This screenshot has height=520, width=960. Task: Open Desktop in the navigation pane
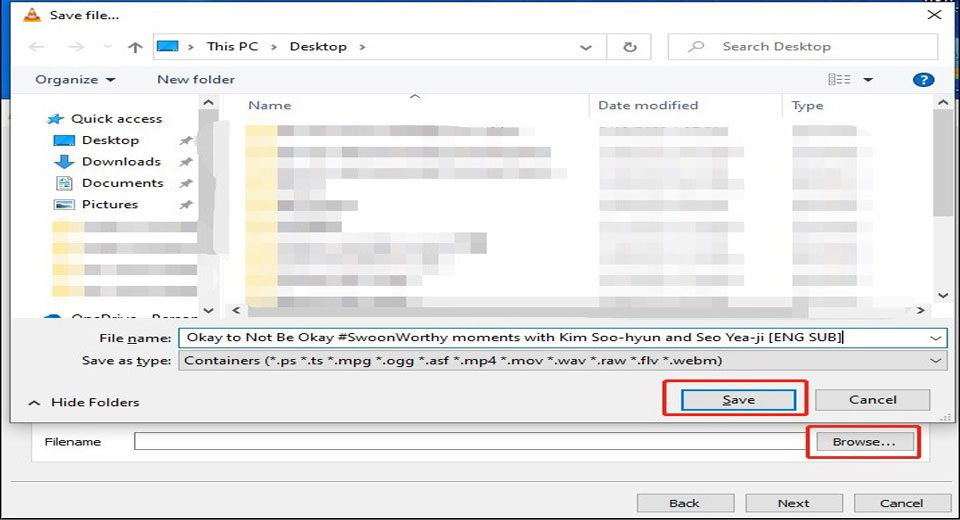[x=96, y=140]
